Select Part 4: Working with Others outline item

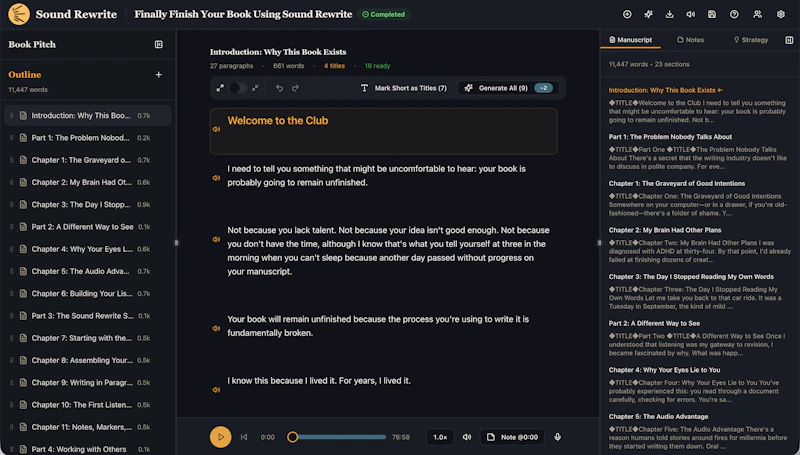click(88, 449)
